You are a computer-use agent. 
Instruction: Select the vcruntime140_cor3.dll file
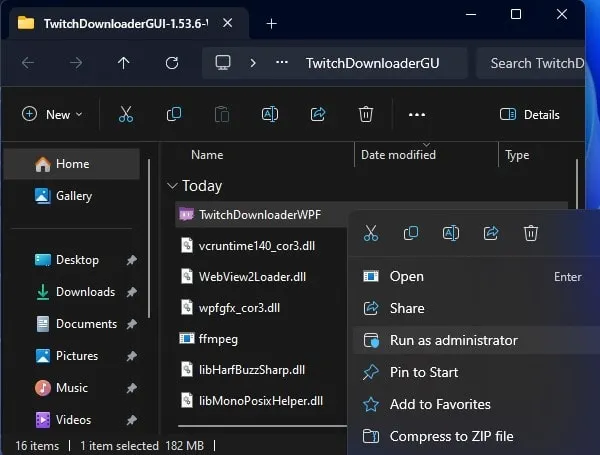pyautogui.click(x=257, y=246)
